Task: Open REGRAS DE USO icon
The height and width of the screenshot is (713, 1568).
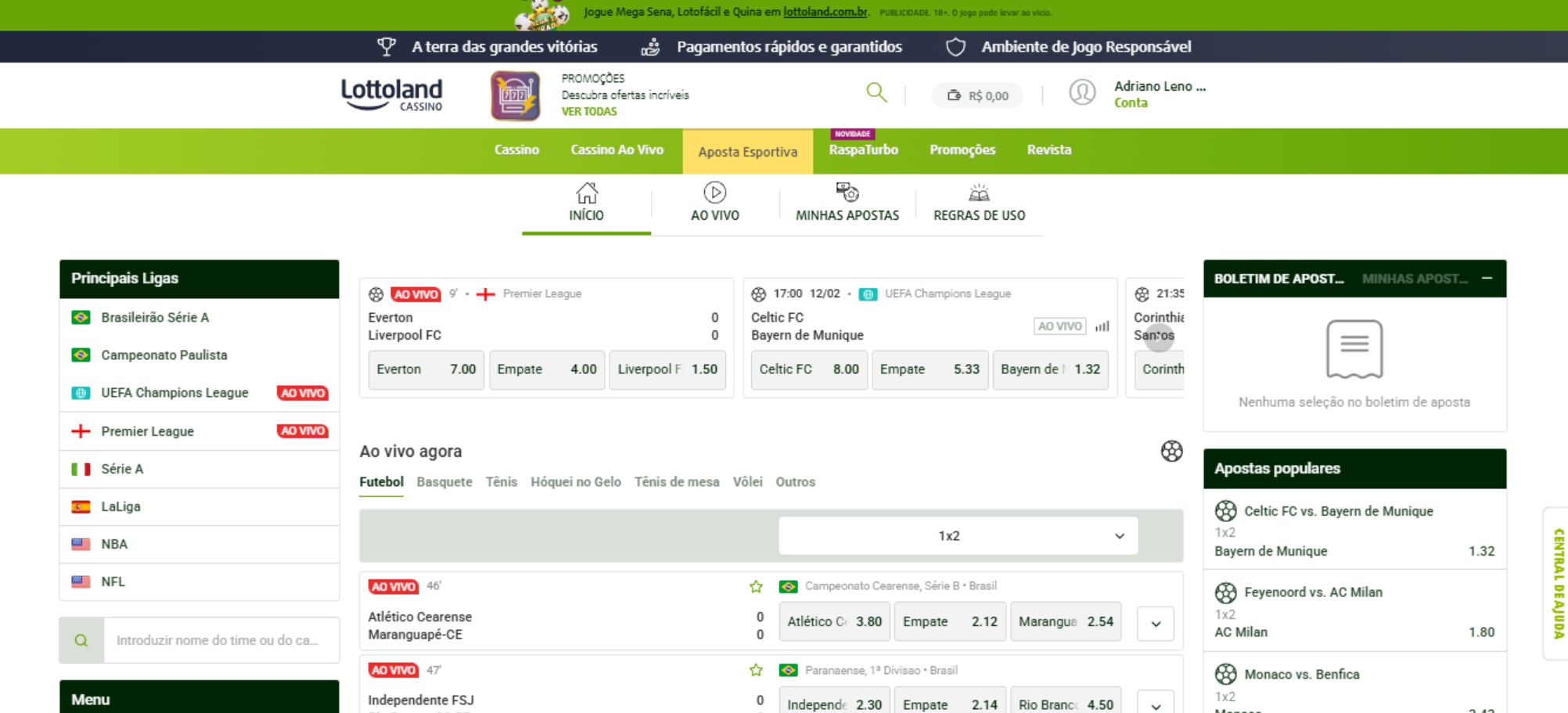Action: pos(979,193)
